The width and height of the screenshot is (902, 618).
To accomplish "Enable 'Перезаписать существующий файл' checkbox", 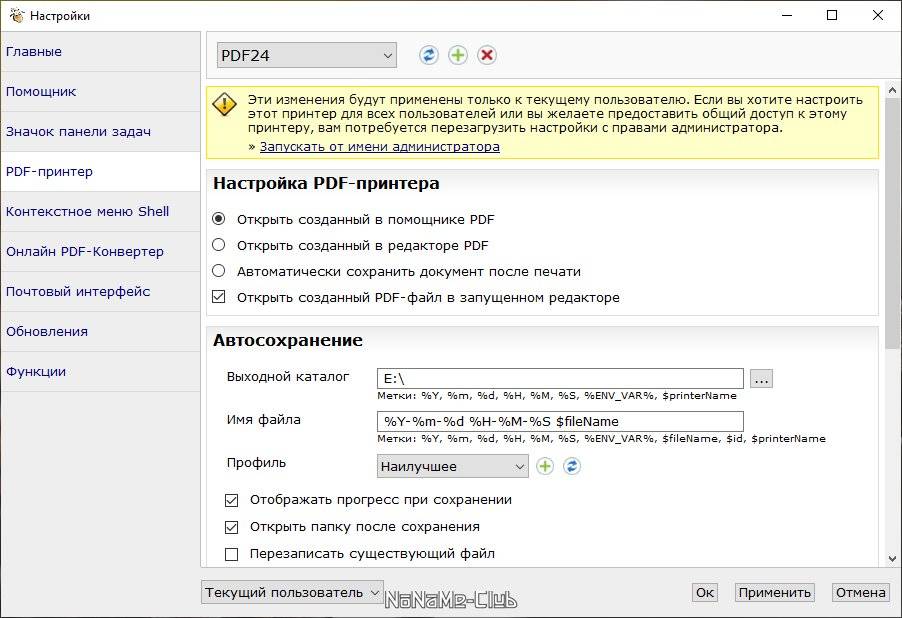I will (x=231, y=554).
